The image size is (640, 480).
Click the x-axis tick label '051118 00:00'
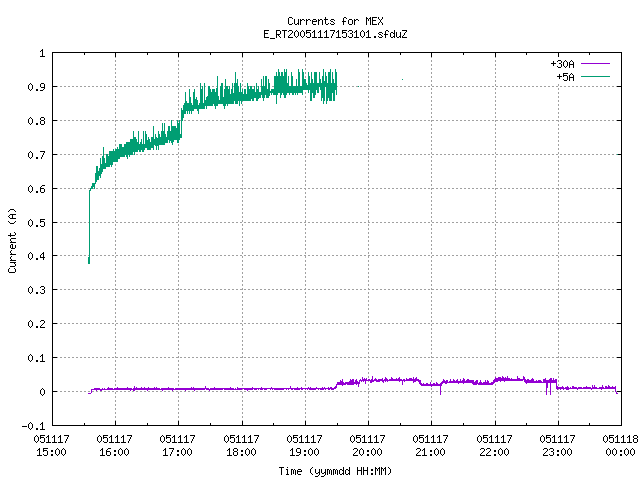click(x=620, y=445)
